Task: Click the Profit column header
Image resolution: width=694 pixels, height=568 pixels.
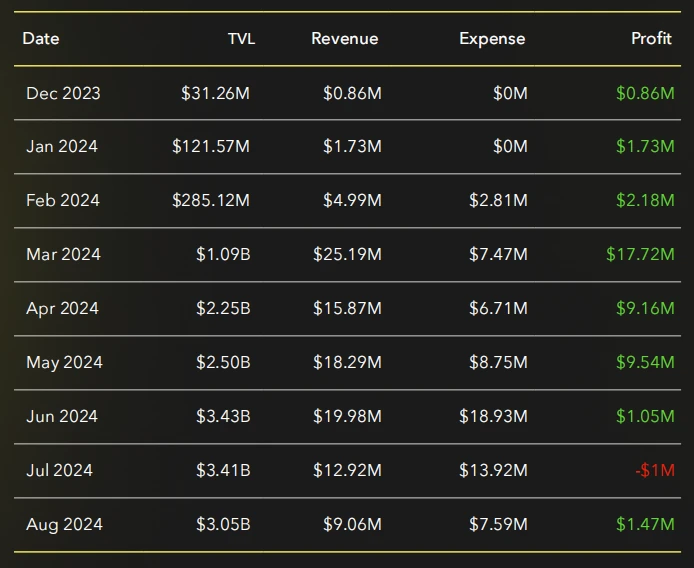Action: click(x=651, y=39)
